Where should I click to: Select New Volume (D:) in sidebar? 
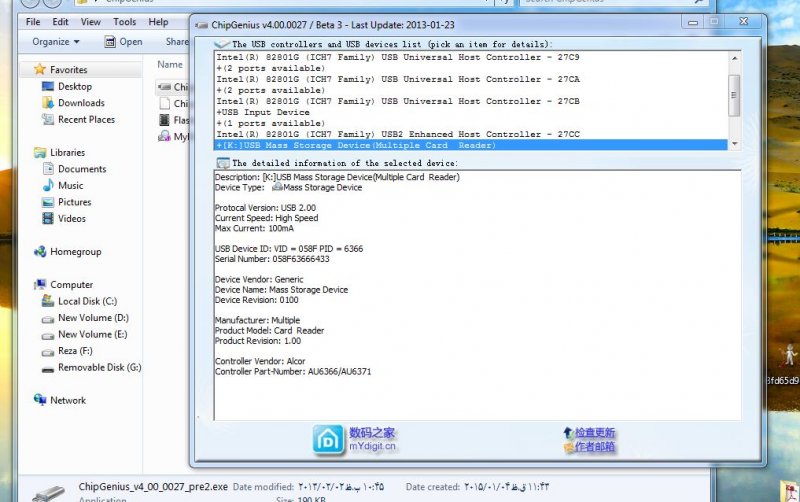(93, 318)
